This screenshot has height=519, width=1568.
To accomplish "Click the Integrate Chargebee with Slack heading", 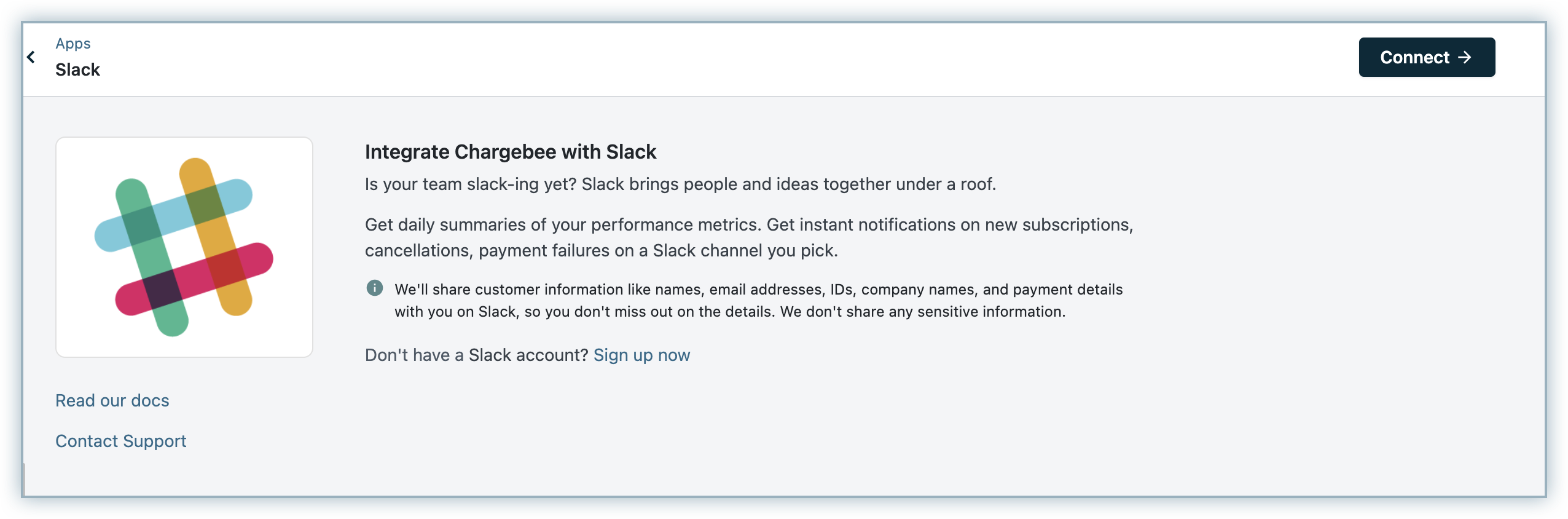I will (511, 152).
